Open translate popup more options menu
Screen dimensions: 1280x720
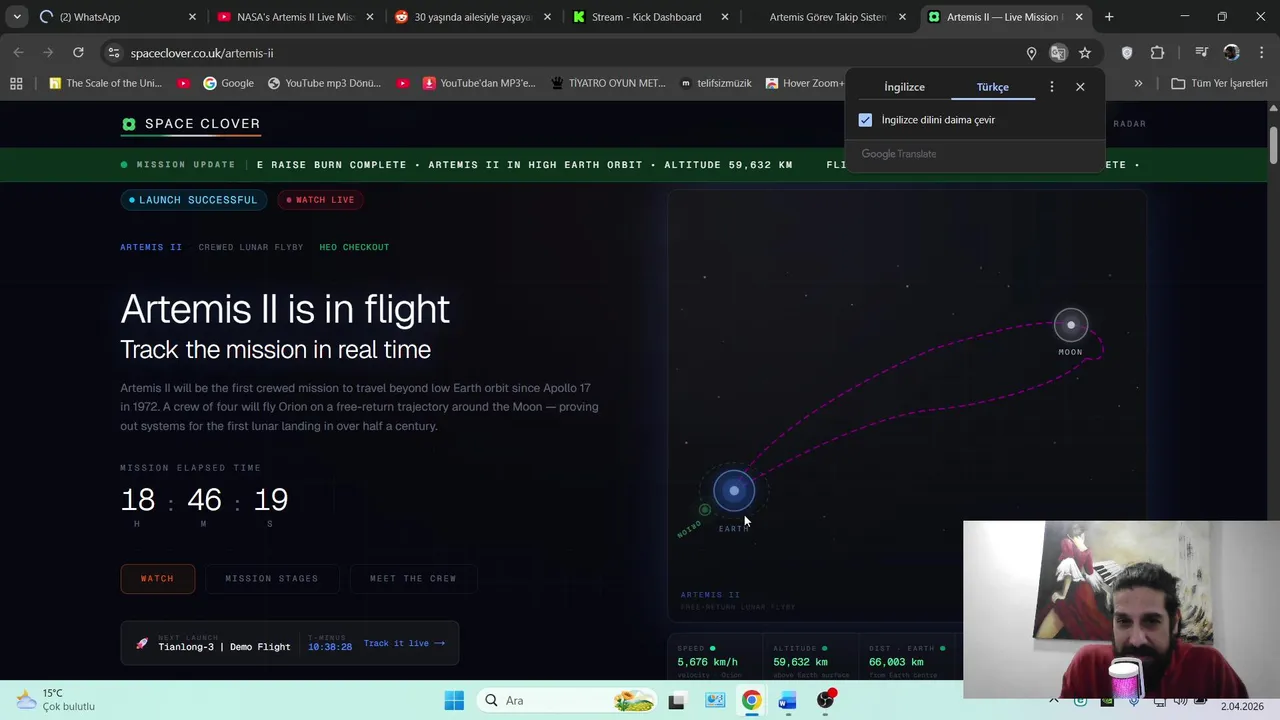click(x=1051, y=87)
